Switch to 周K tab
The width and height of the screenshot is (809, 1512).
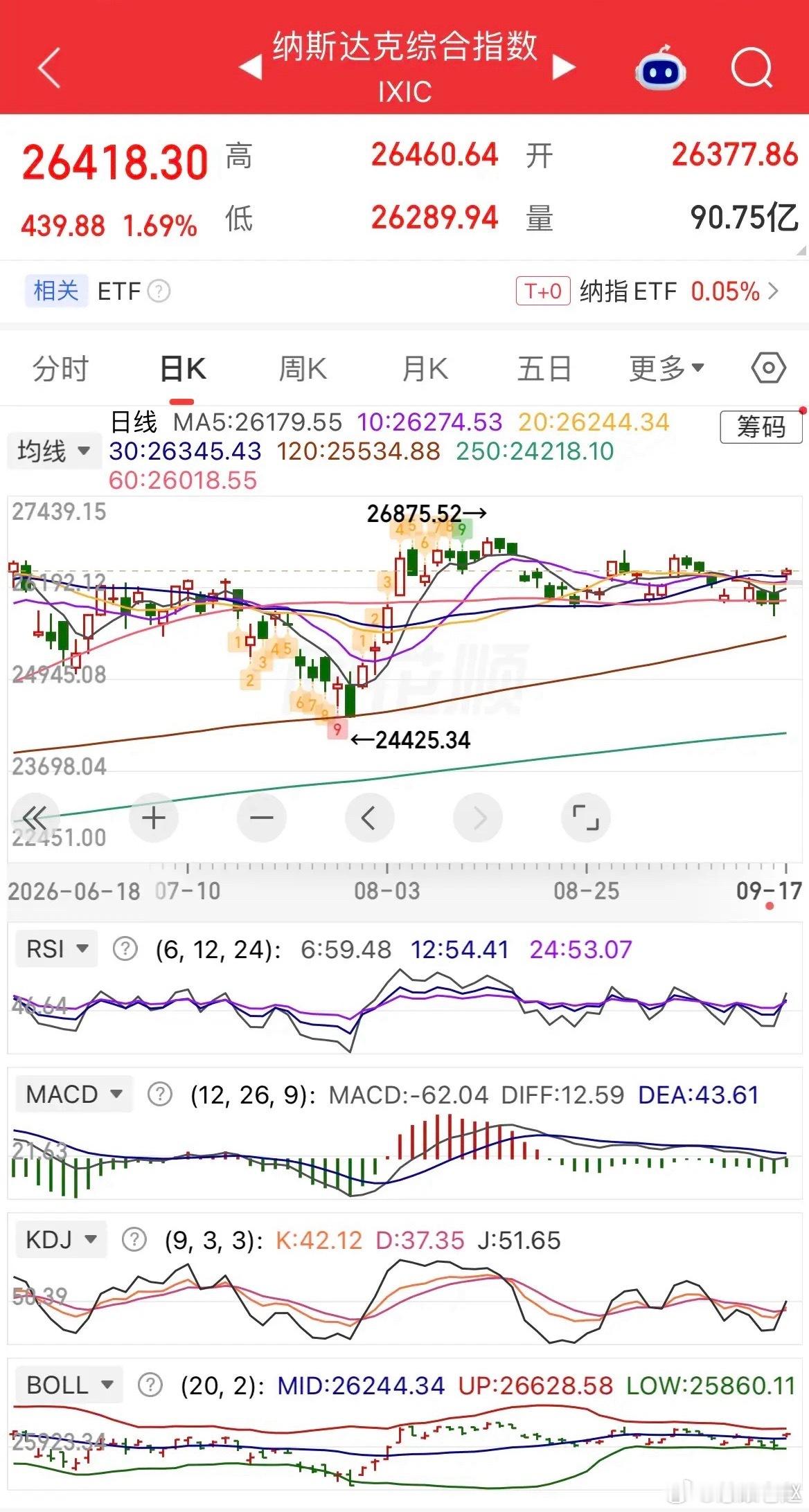(303, 368)
